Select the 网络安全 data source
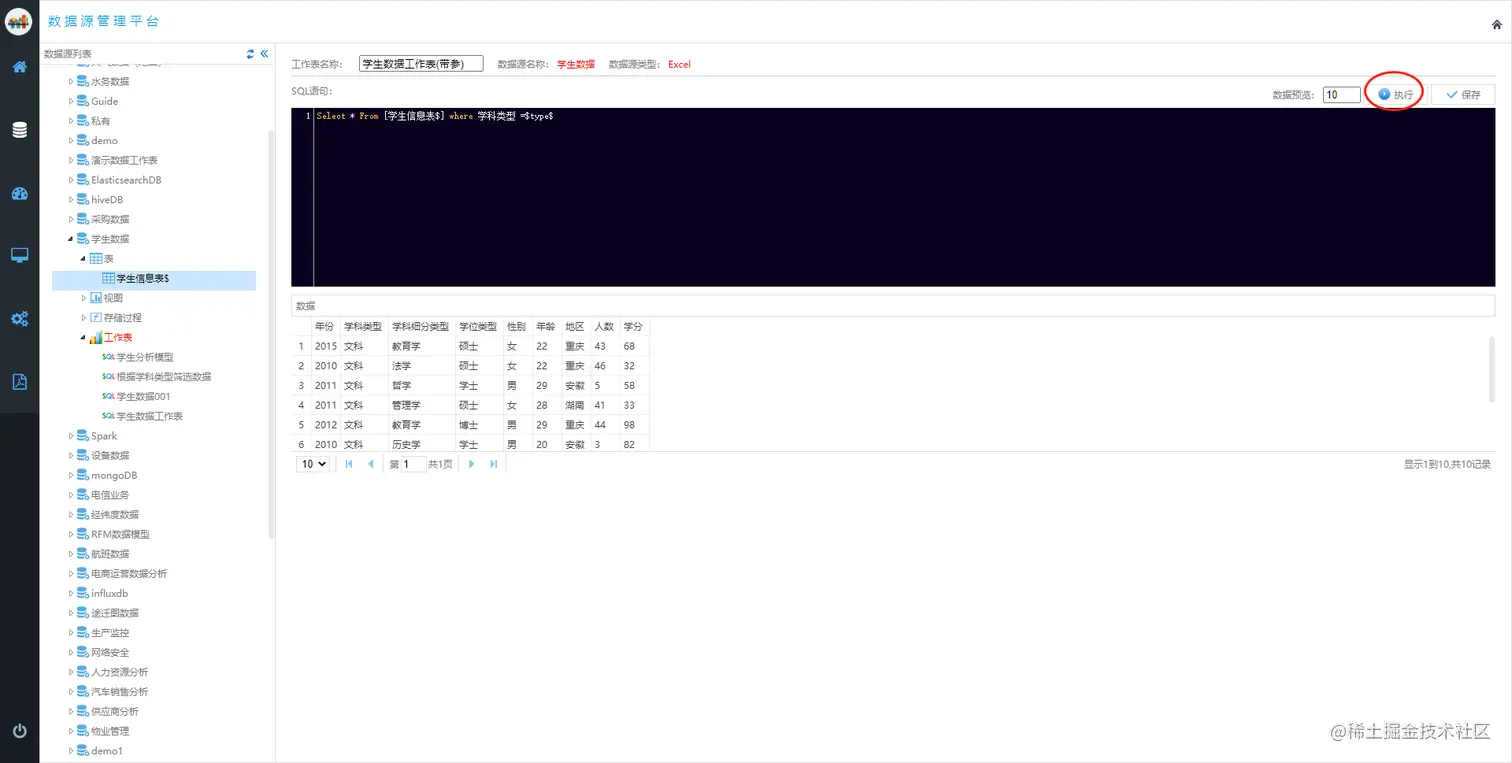This screenshot has height=763, width=1512. (110, 652)
